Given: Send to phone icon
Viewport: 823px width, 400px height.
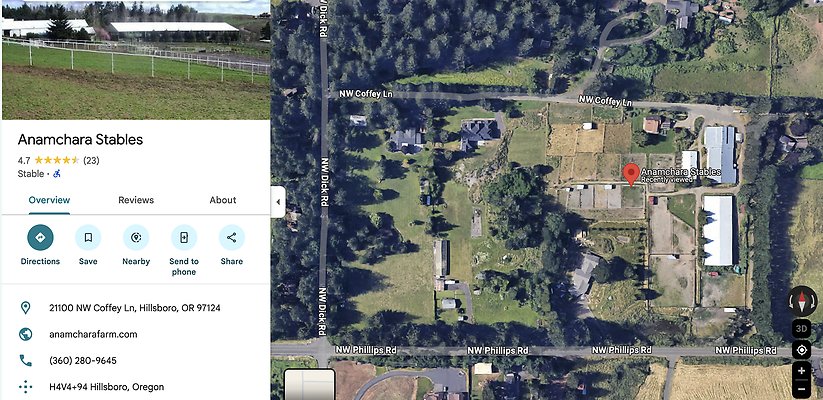Looking at the screenshot, I should 184,238.
